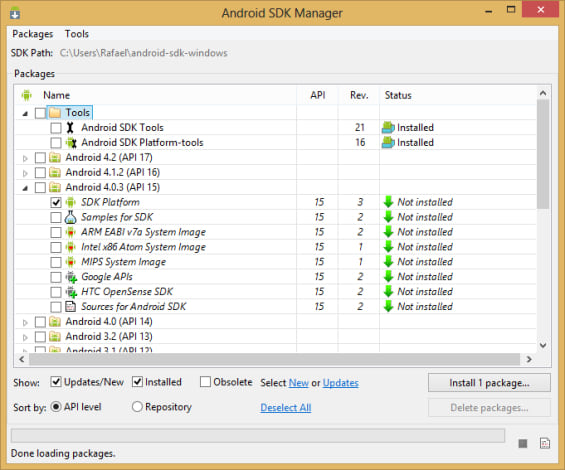Screen dimensions: 565x470
Task: Click the New link to select new packages
Action: [299, 383]
